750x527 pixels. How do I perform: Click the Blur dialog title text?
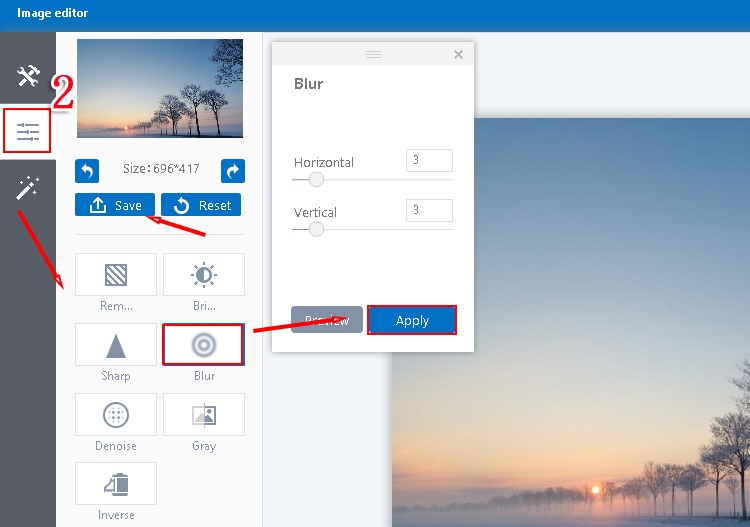click(309, 84)
